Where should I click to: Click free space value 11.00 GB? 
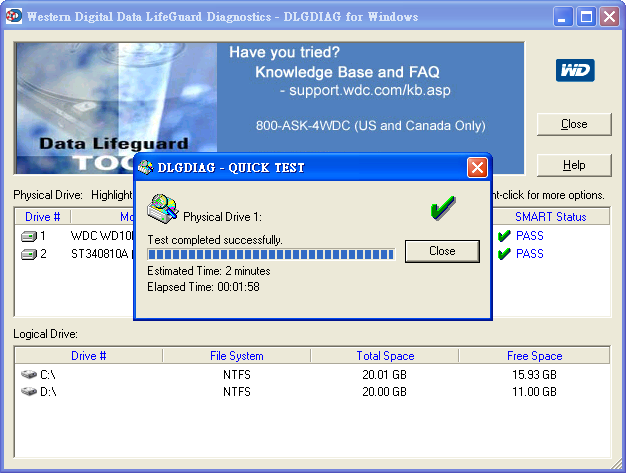click(535, 392)
